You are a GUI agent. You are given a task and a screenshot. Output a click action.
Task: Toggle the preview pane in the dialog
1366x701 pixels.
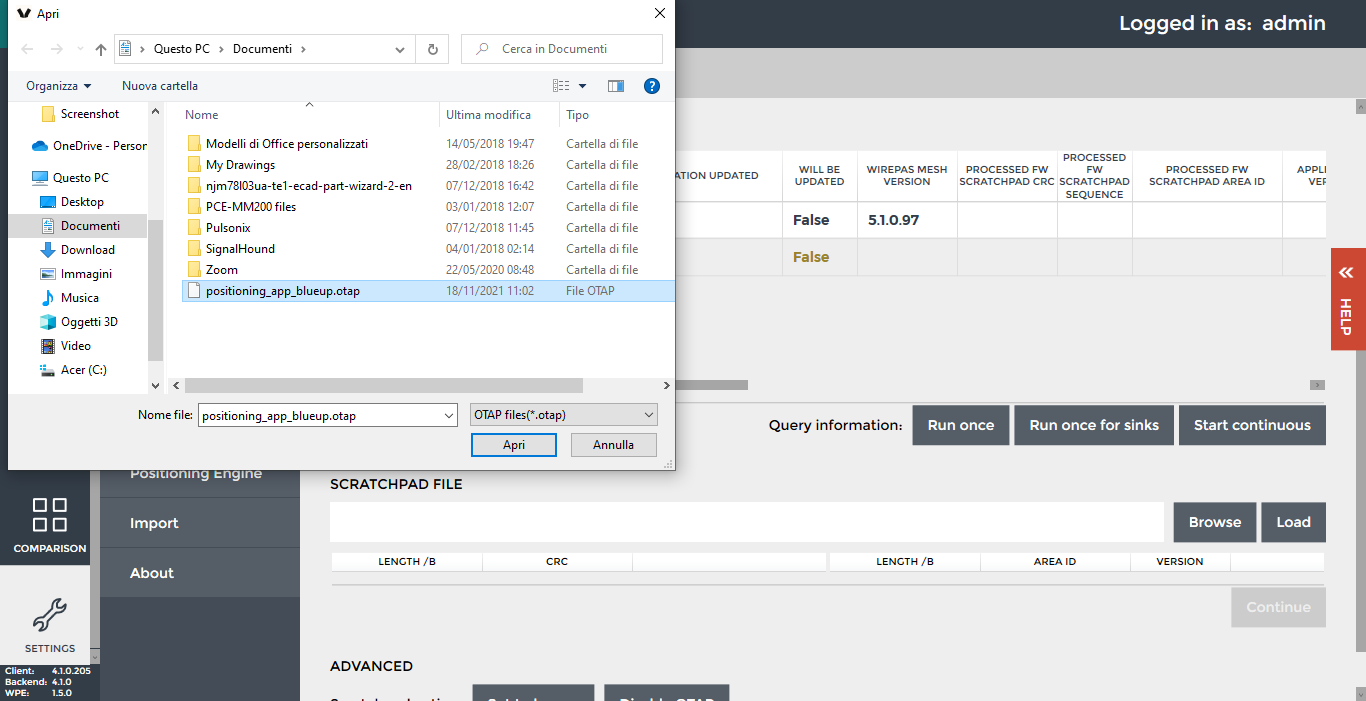[615, 86]
